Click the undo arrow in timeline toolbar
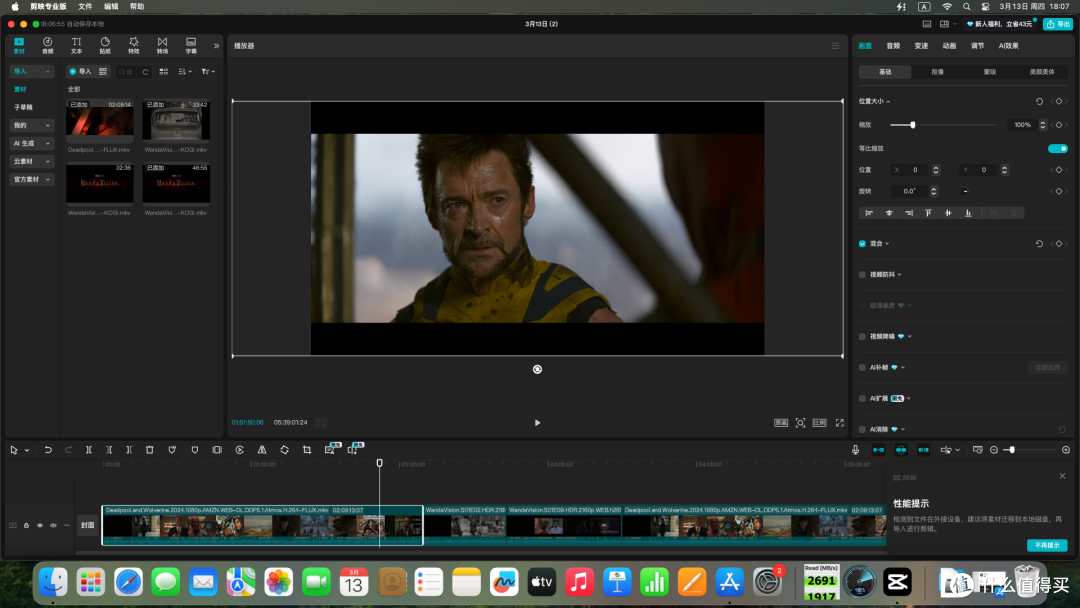Image resolution: width=1080 pixels, height=608 pixels. [x=48, y=450]
